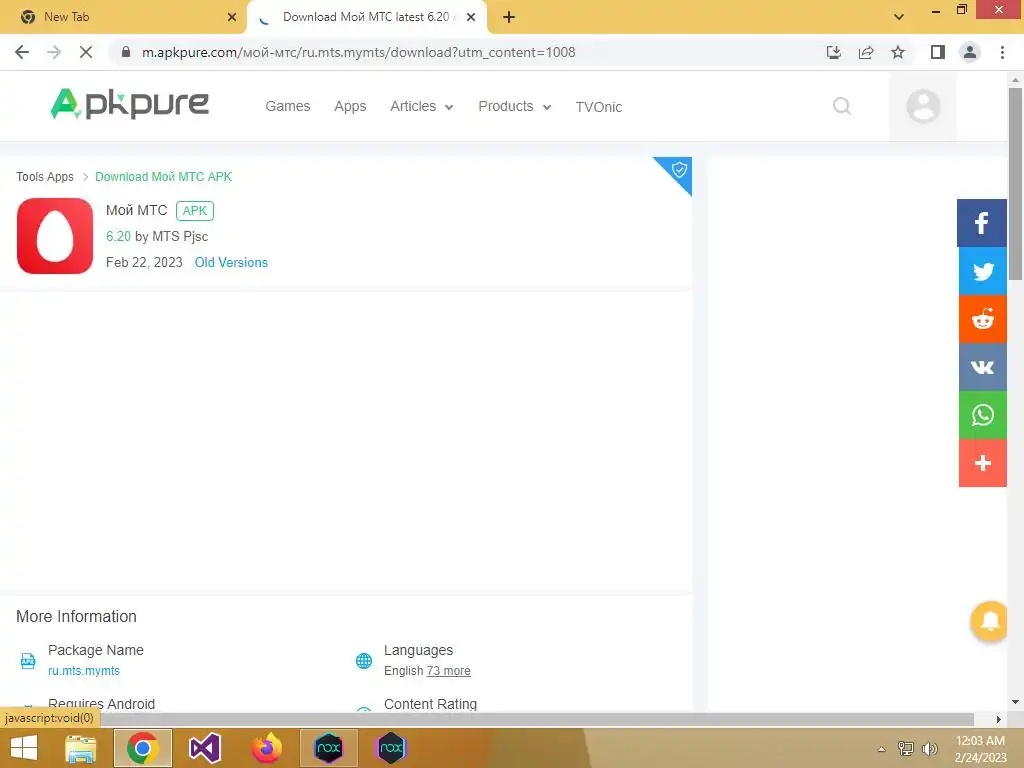Open a new browser tab
1024x768 pixels.
509,17
